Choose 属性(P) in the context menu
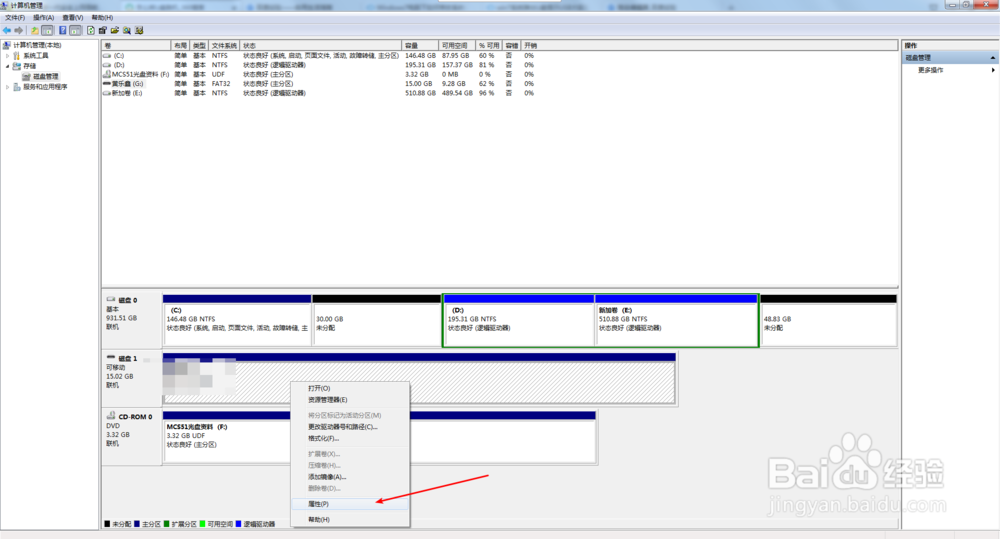The height and width of the screenshot is (539, 1000). [349, 504]
